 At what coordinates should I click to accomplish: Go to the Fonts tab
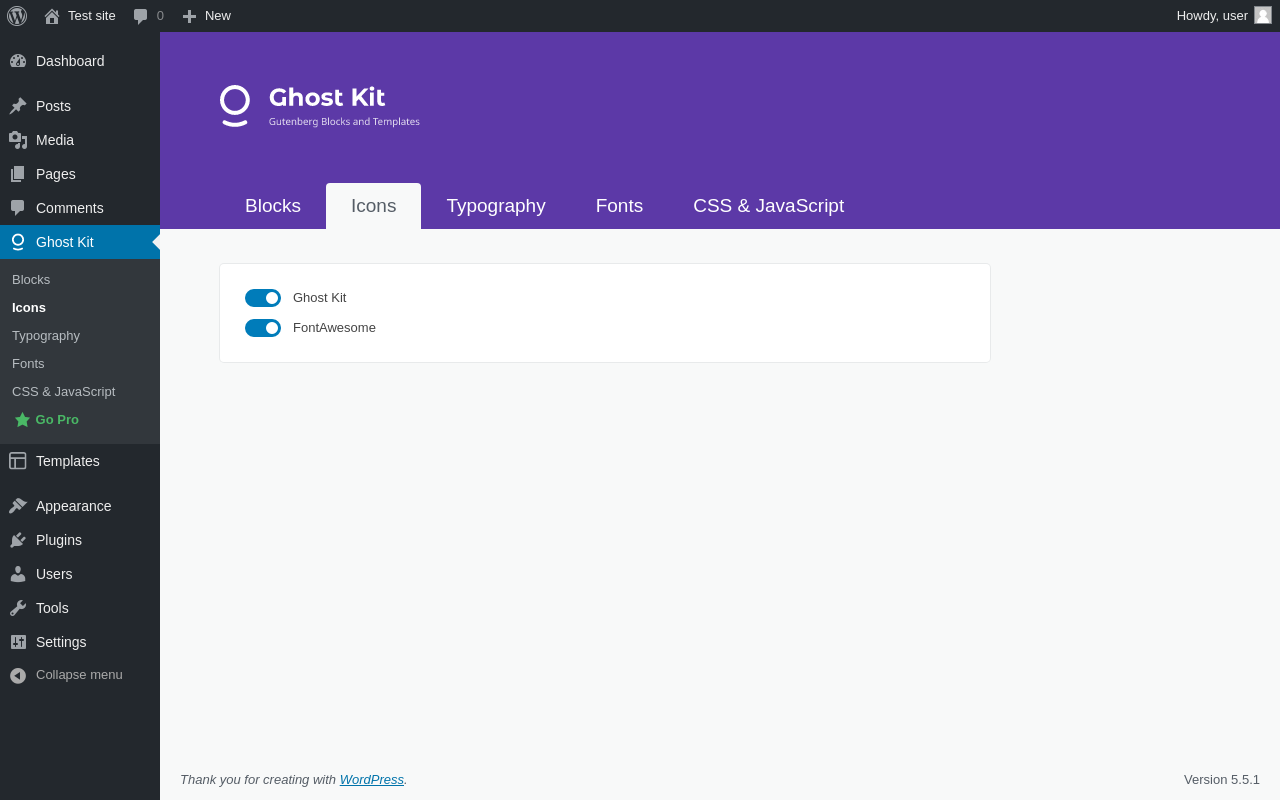pyautogui.click(x=619, y=206)
